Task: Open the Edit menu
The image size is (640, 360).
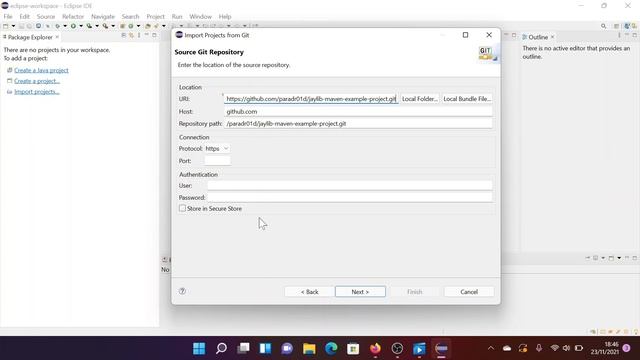Action: [24, 16]
